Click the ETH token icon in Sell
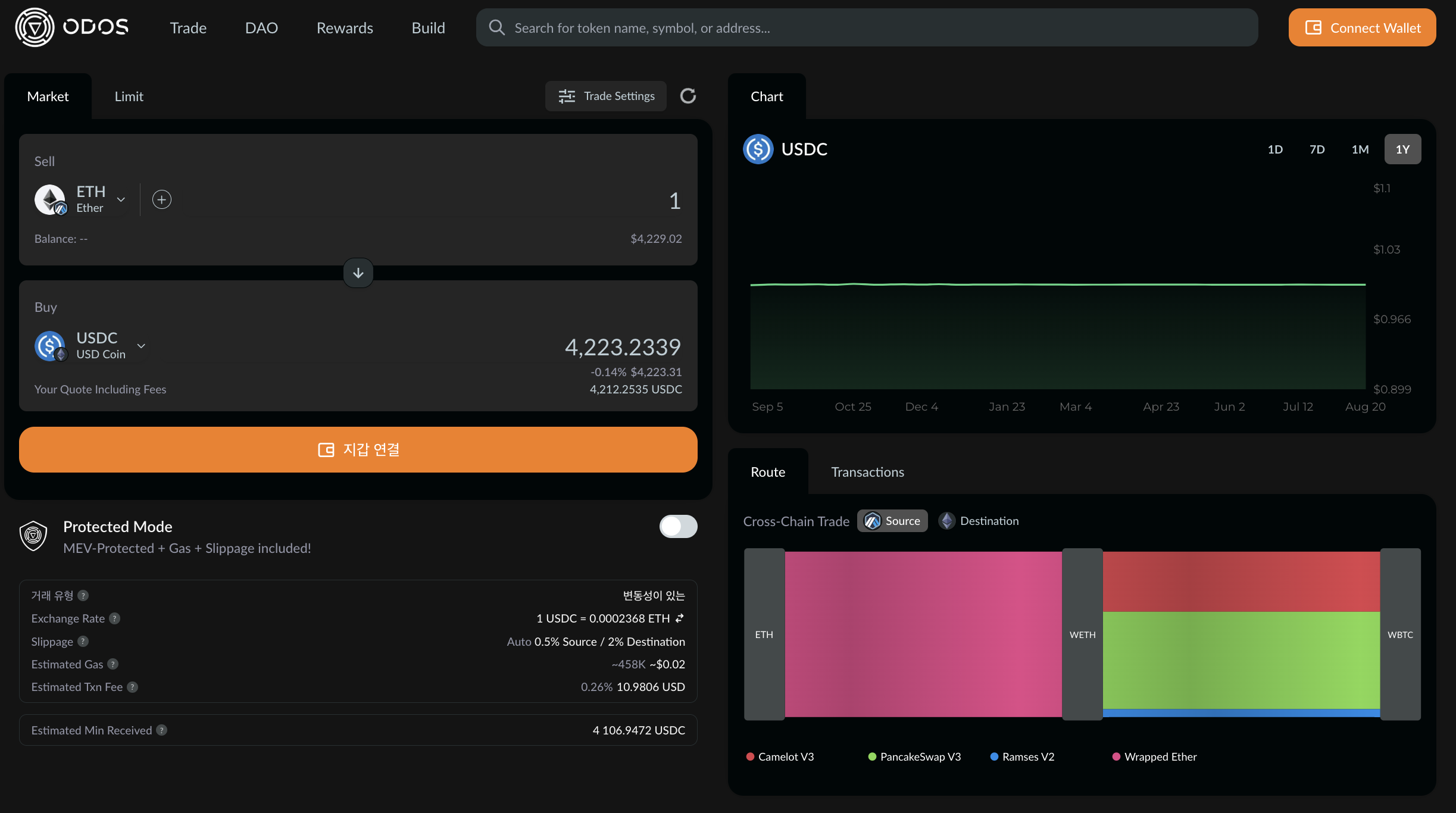Image resolution: width=1456 pixels, height=813 pixels. (x=50, y=199)
